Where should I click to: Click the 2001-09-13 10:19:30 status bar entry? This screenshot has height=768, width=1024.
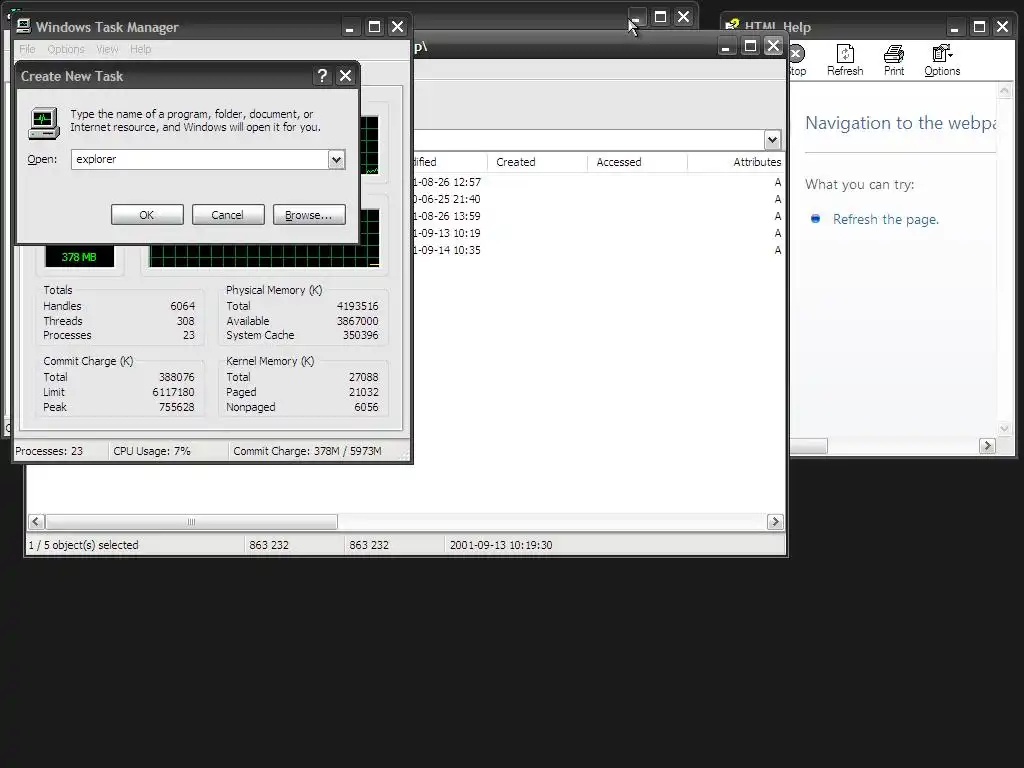[x=501, y=545]
